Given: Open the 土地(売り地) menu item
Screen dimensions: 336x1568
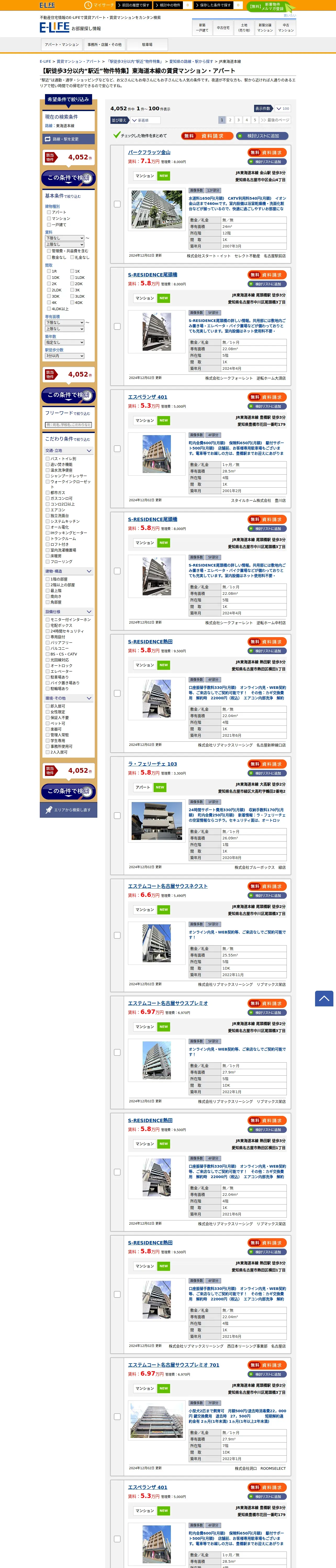Looking at the screenshot, I should (x=244, y=27).
